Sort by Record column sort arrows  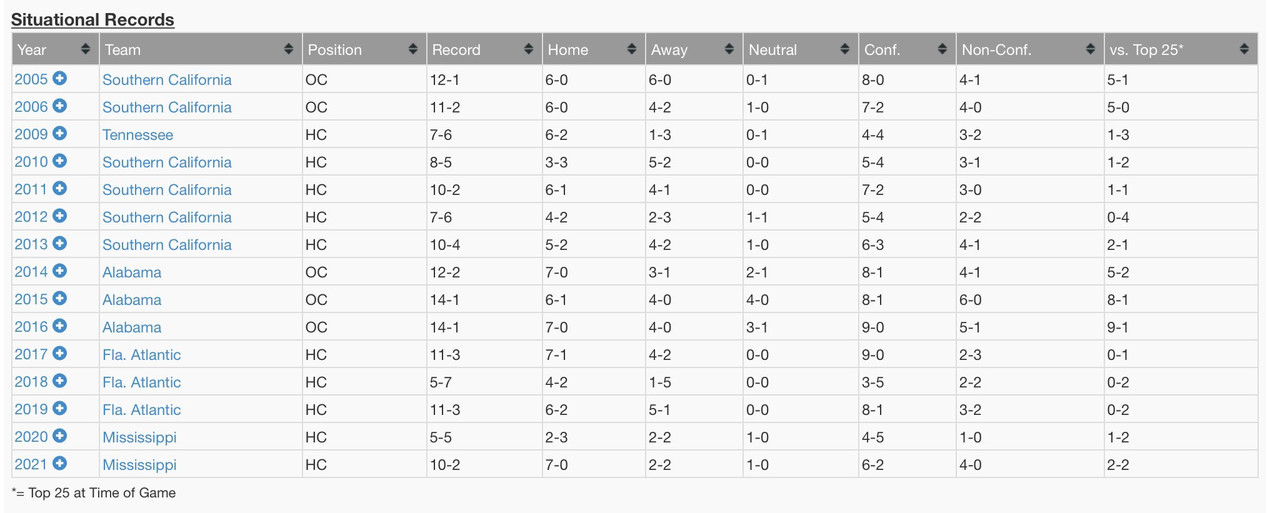pyautogui.click(x=528, y=49)
